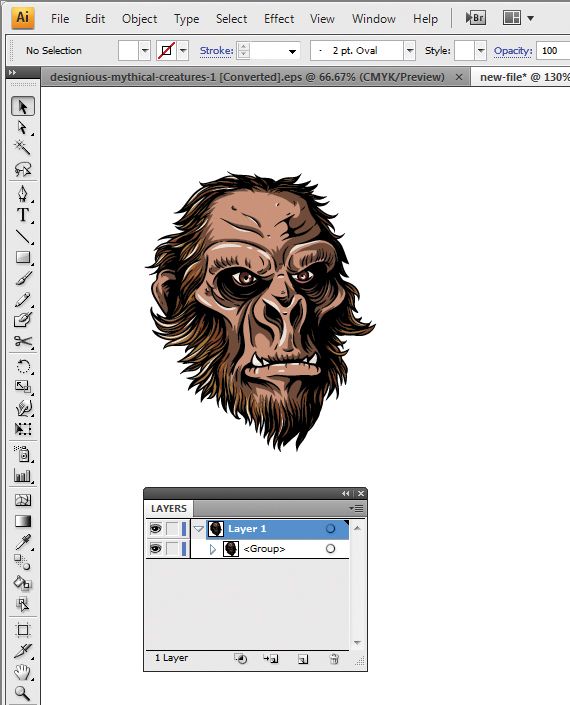Click the Opacity panel link
The image size is (570, 705).
(x=513, y=50)
